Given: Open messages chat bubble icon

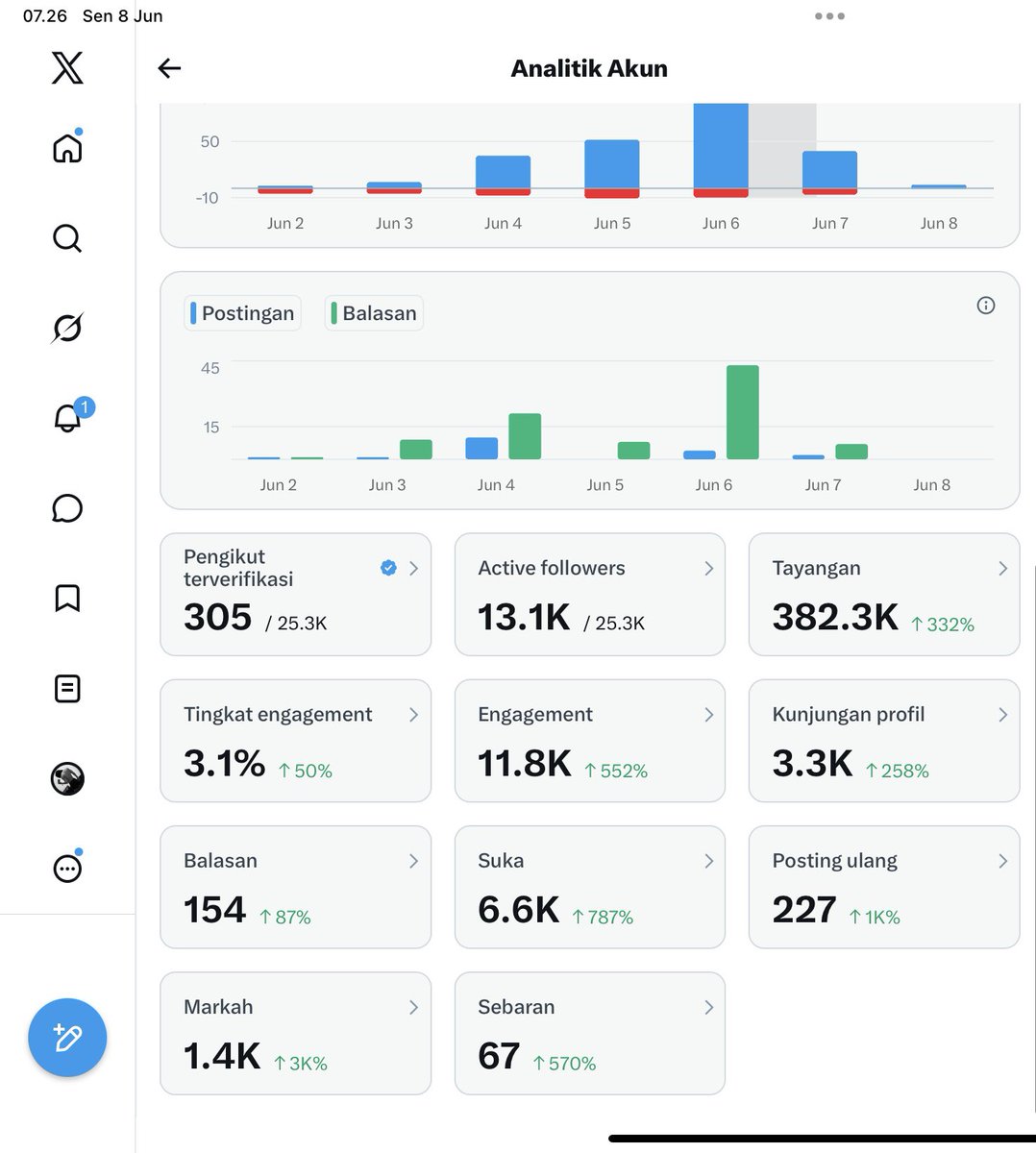Looking at the screenshot, I should pos(67,508).
